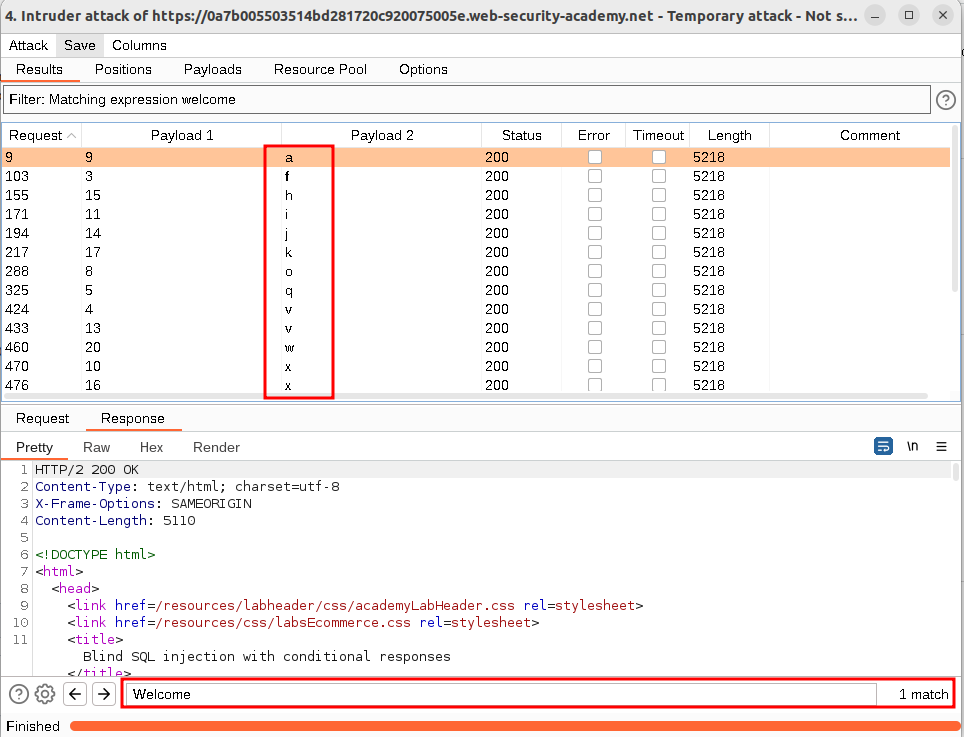Open the filter help icon
The image size is (964, 737).
[946, 100]
